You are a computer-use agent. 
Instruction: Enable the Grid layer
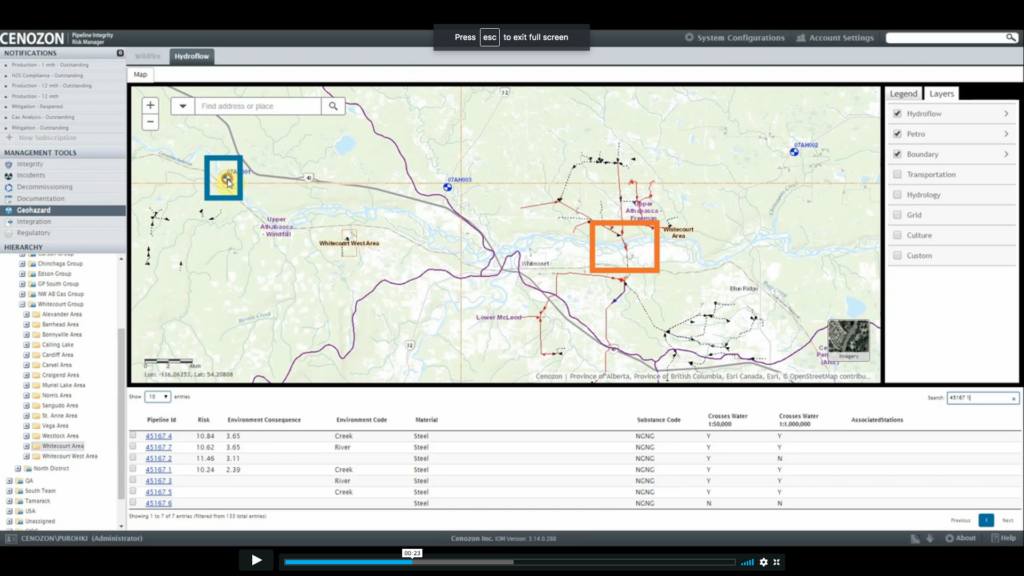(x=897, y=215)
